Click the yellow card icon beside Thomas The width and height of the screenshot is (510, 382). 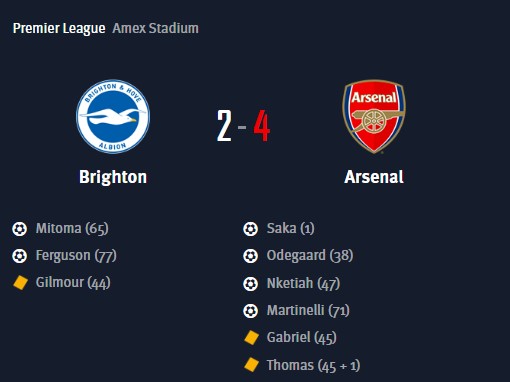point(251,365)
